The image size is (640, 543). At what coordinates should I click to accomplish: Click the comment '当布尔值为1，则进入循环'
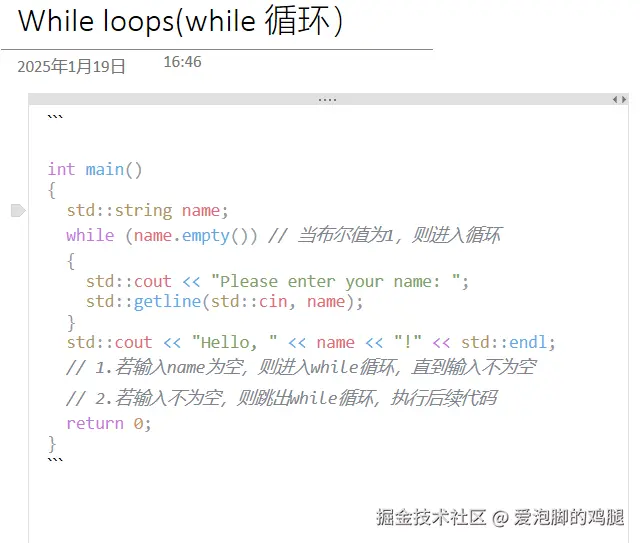(399, 235)
